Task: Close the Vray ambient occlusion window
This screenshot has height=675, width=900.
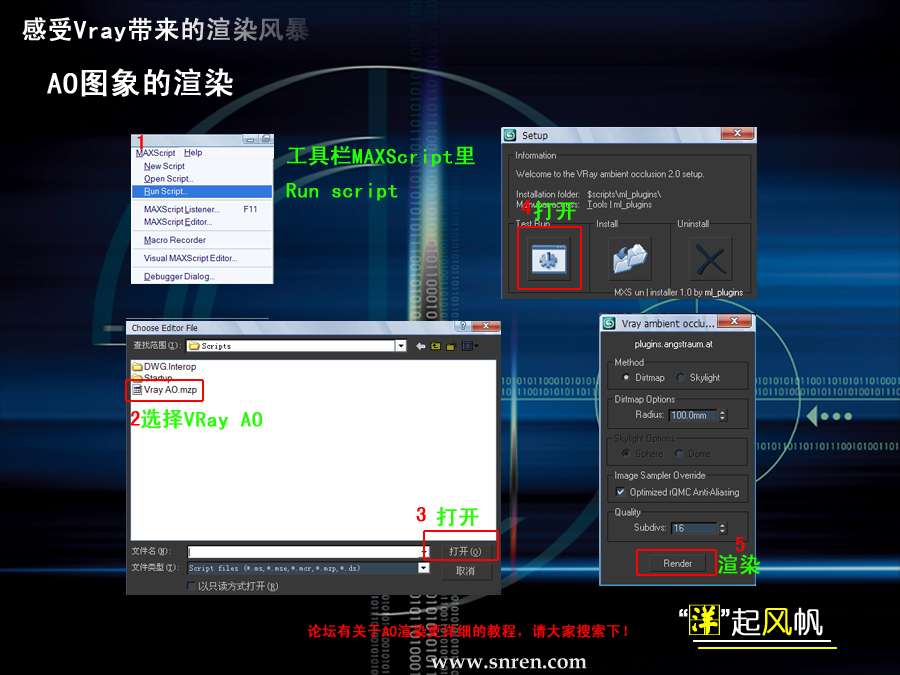Action: point(735,321)
